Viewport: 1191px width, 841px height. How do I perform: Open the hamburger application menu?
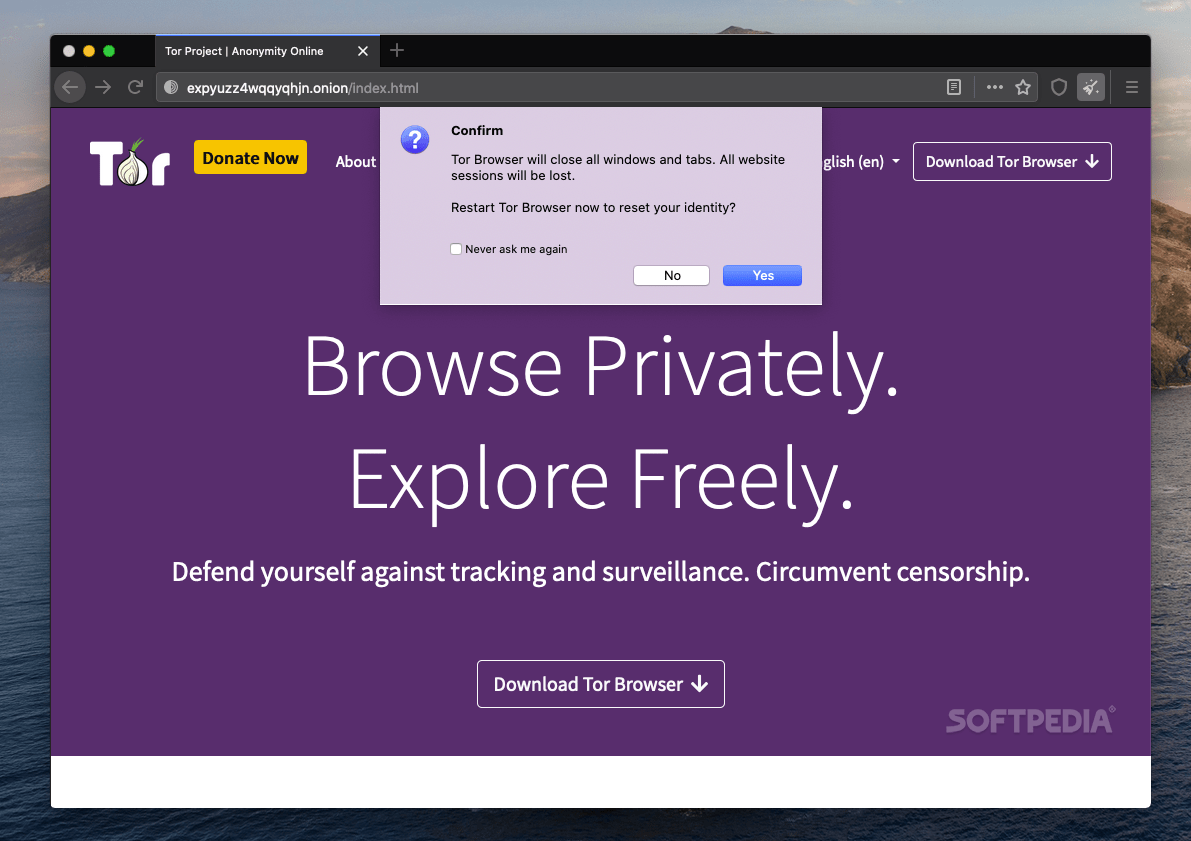pos(1132,87)
